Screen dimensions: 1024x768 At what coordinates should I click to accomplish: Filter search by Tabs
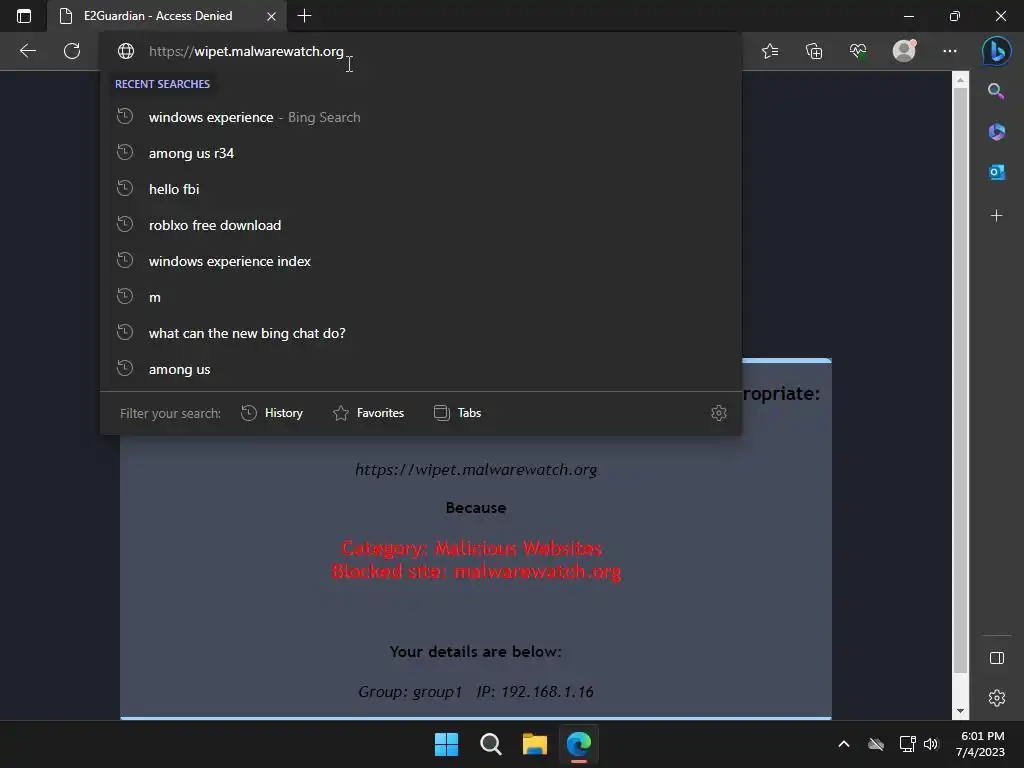(x=457, y=413)
